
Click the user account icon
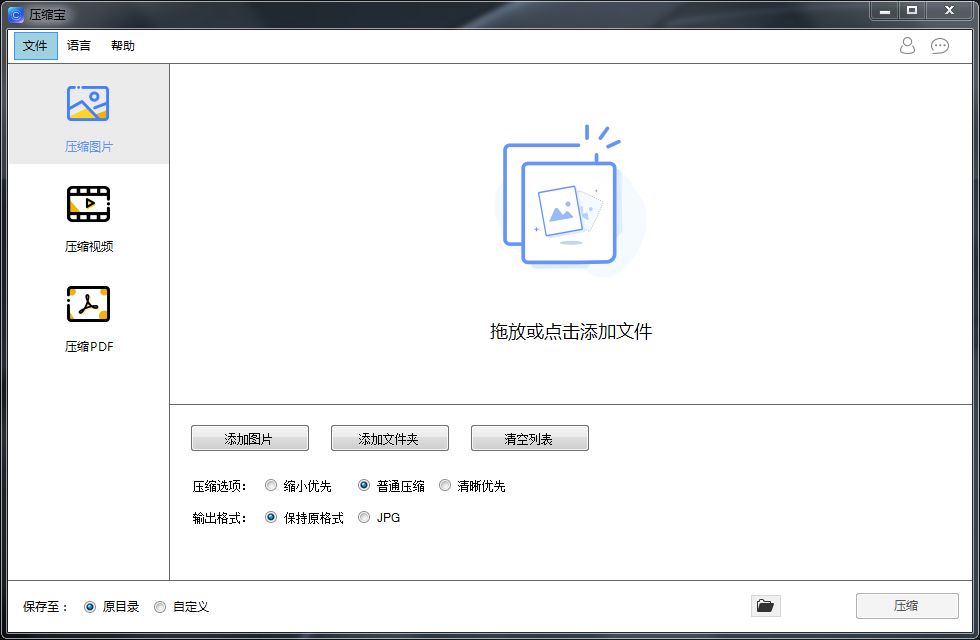click(x=908, y=45)
